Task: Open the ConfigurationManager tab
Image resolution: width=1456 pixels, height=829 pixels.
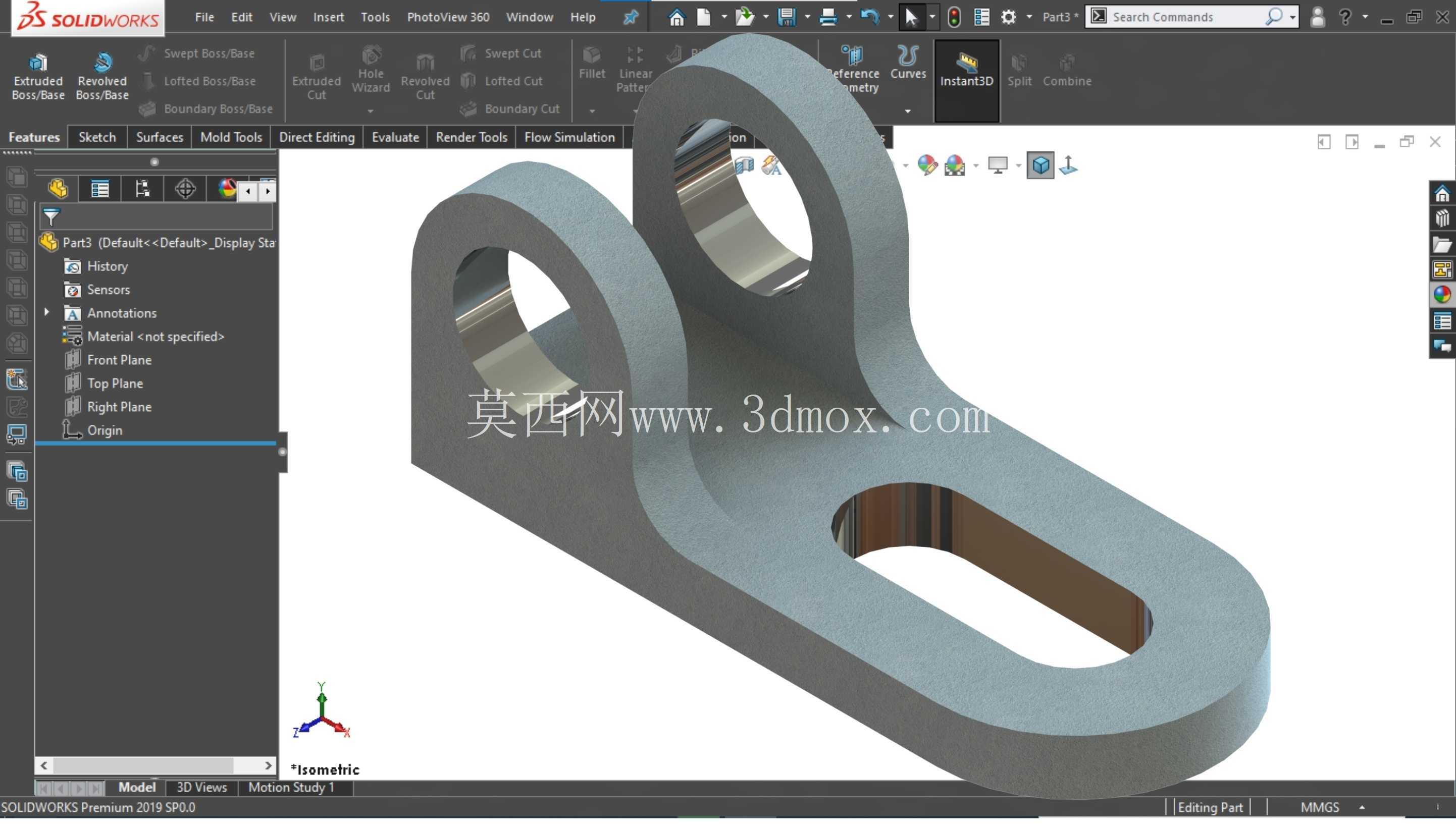Action: point(142,189)
